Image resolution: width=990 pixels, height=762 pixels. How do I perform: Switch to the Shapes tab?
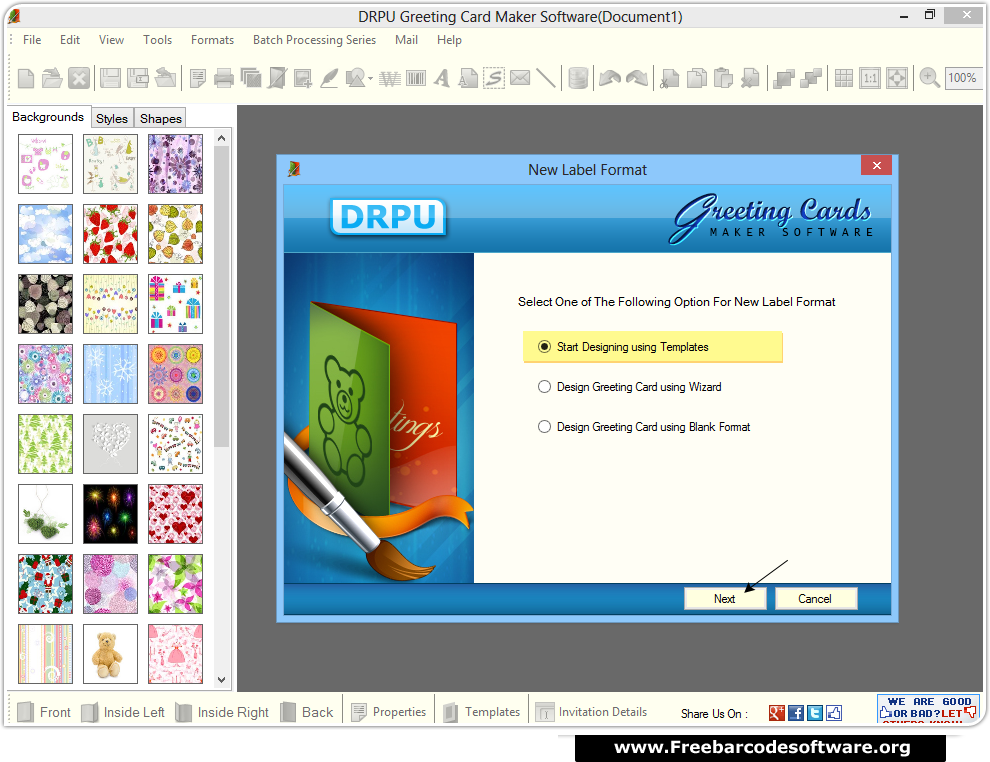(x=160, y=119)
